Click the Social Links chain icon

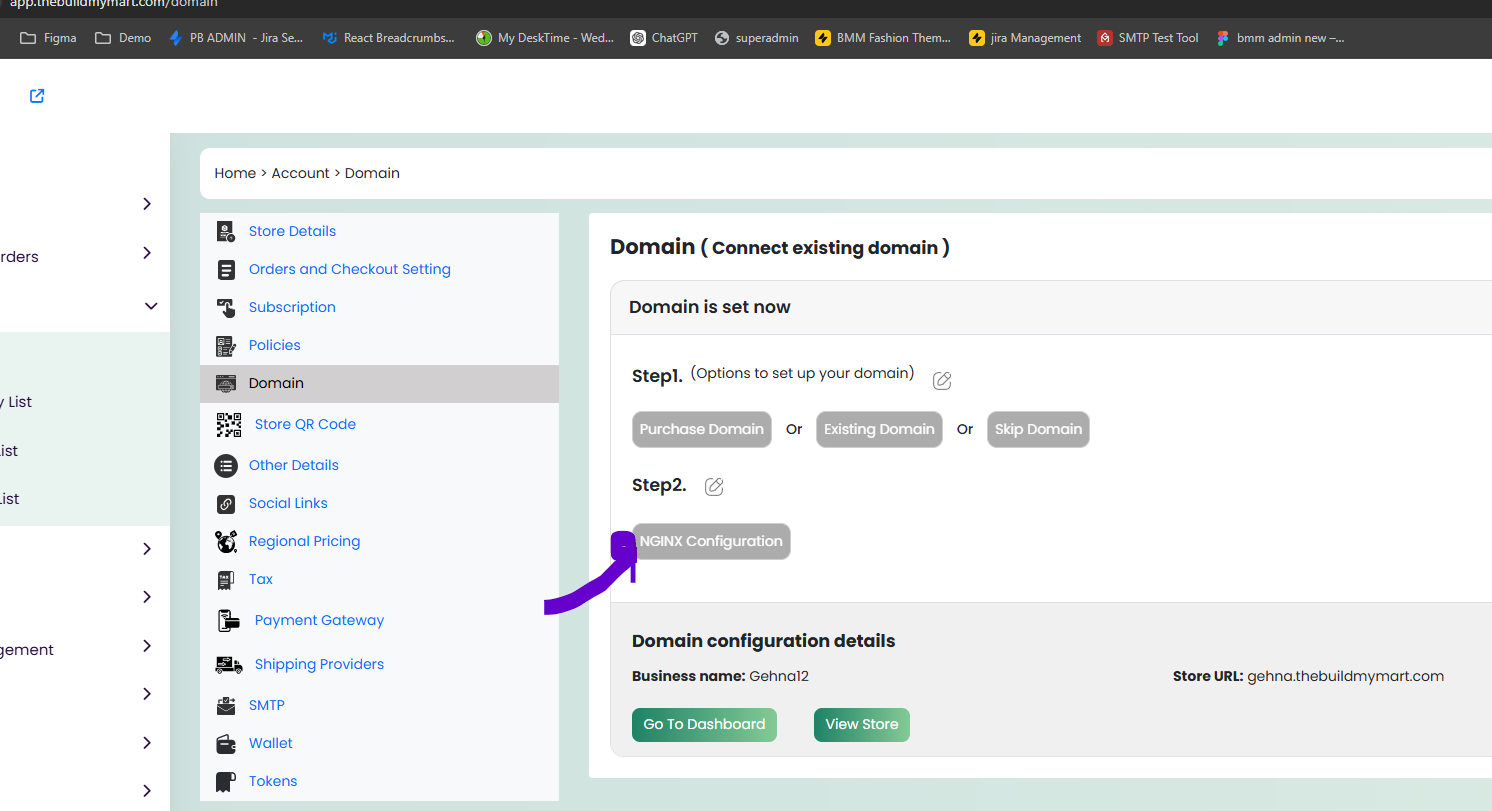click(226, 503)
